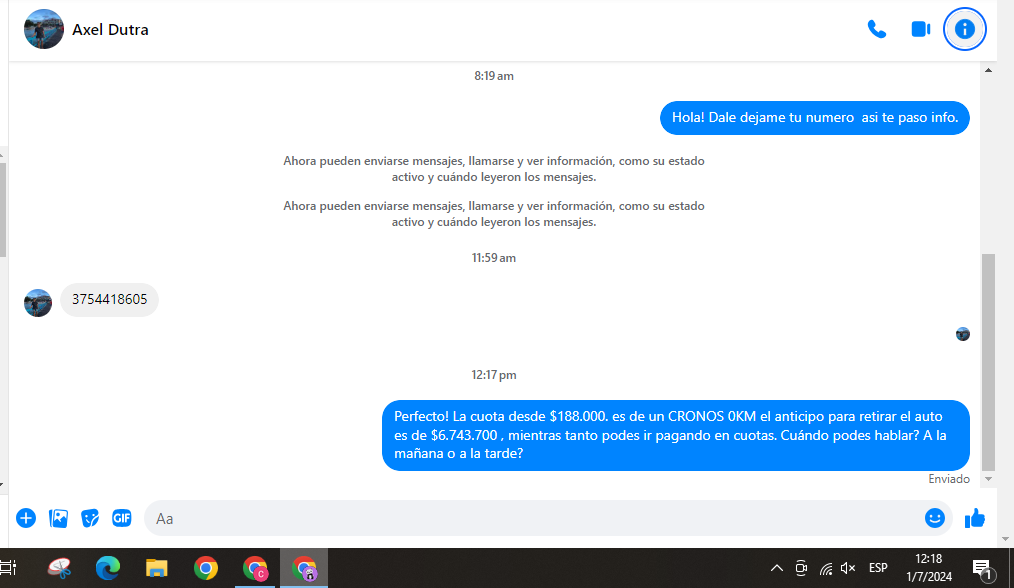1014x588 pixels.
Task: Switch to the Chrome profile window with the C badge
Action: point(255,569)
